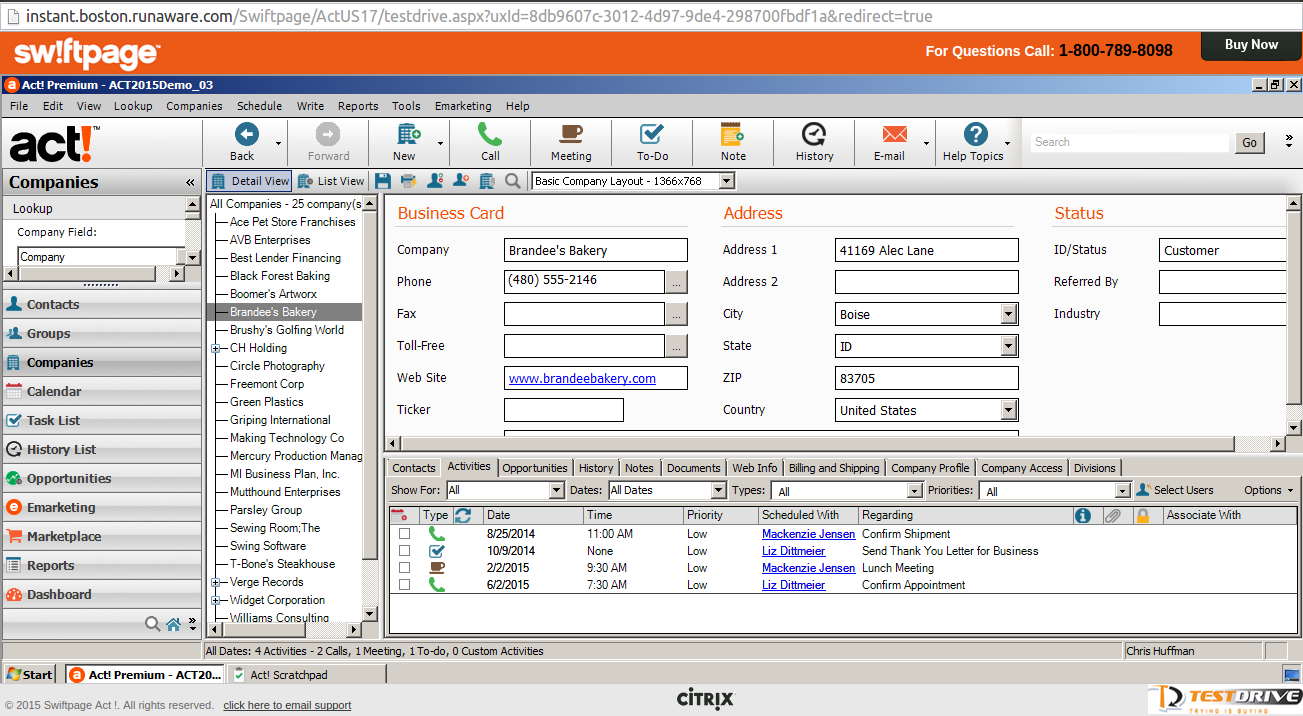The width and height of the screenshot is (1303, 716).
Task: Check the box for Send Thank You Letter
Action: [404, 551]
